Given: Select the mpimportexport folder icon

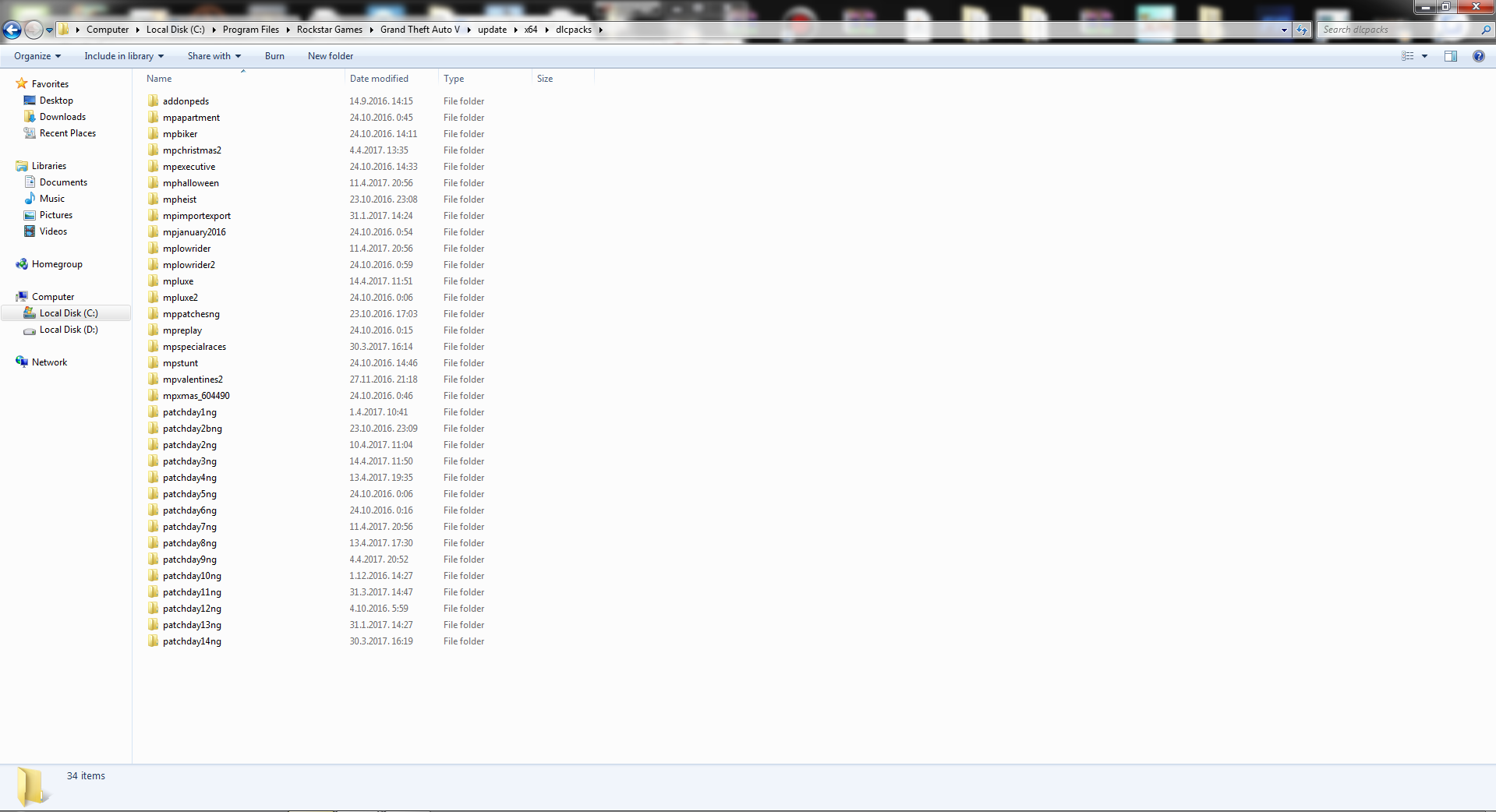Looking at the screenshot, I should pyautogui.click(x=153, y=216).
